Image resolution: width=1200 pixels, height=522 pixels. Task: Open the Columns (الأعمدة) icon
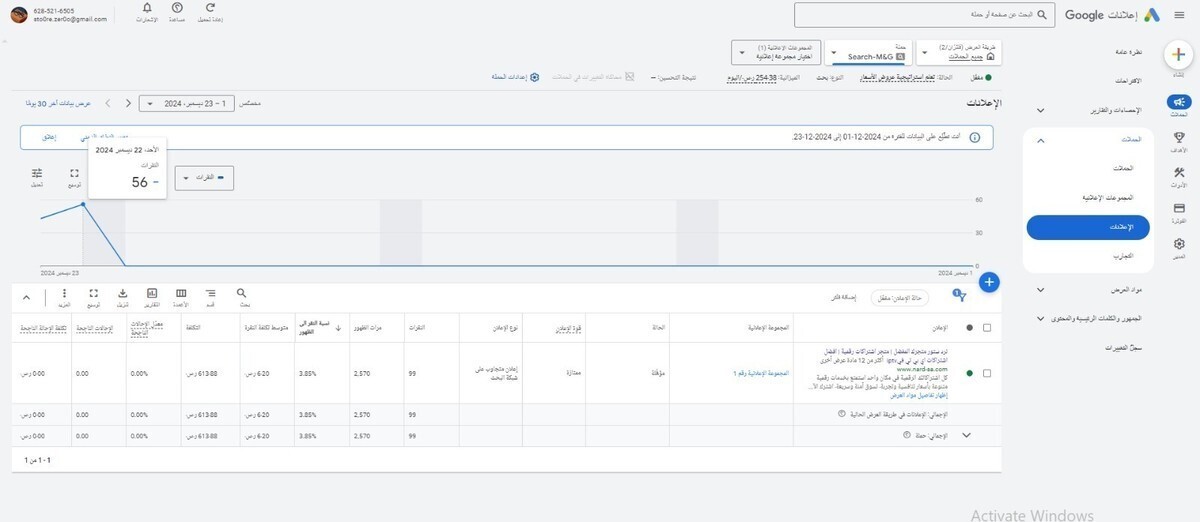coord(181,295)
